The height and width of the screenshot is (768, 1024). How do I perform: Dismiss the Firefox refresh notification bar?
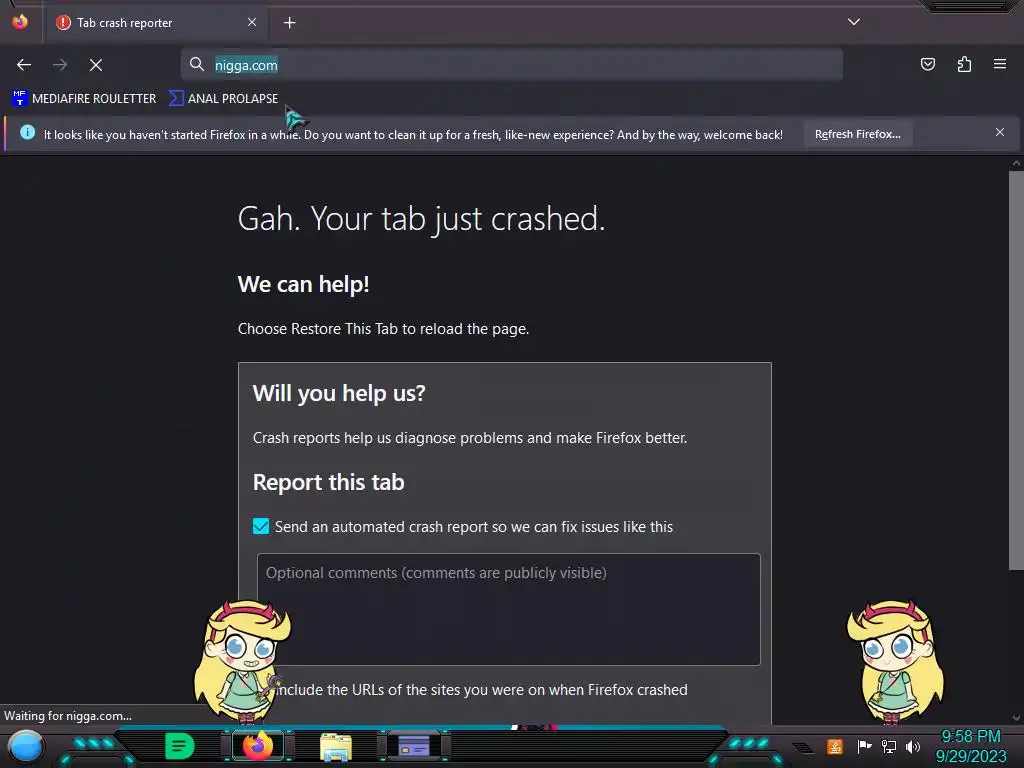1000,133
